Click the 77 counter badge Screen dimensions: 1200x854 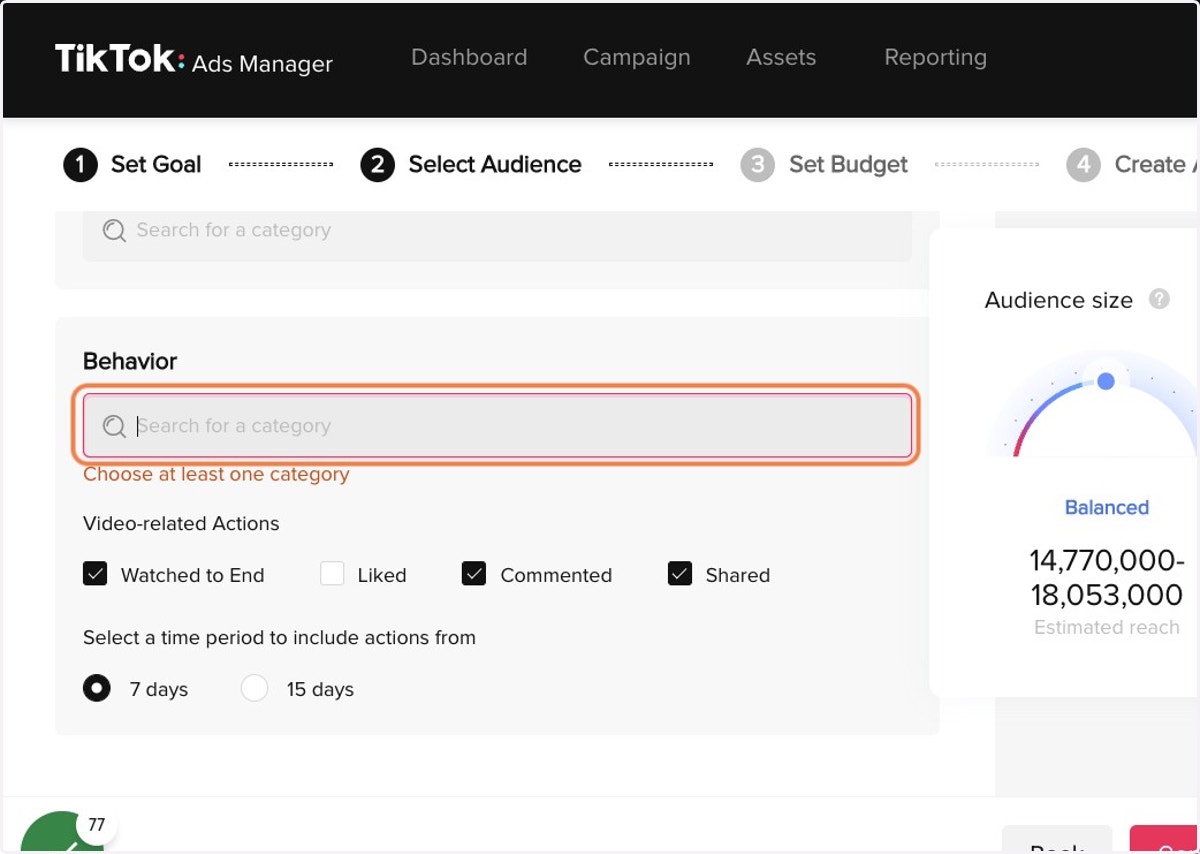pyautogui.click(x=96, y=825)
